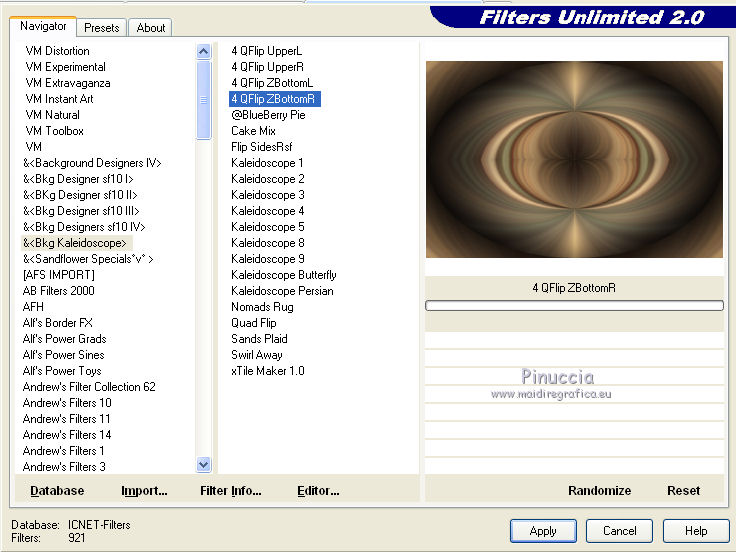Click Import... to add filters
Image resolution: width=736 pixels, height=552 pixels.
(x=144, y=491)
